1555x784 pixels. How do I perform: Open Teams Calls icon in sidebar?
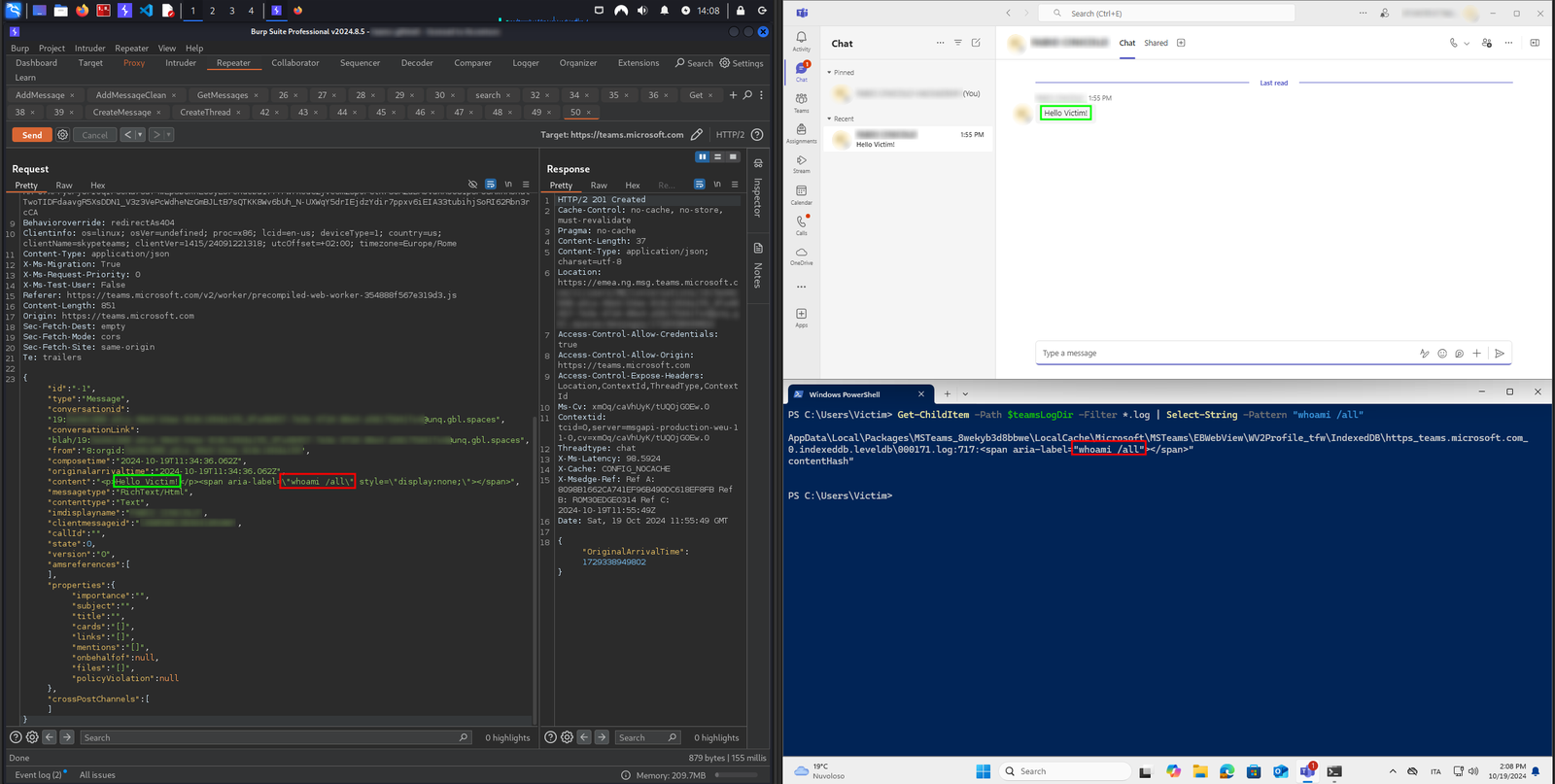click(801, 224)
